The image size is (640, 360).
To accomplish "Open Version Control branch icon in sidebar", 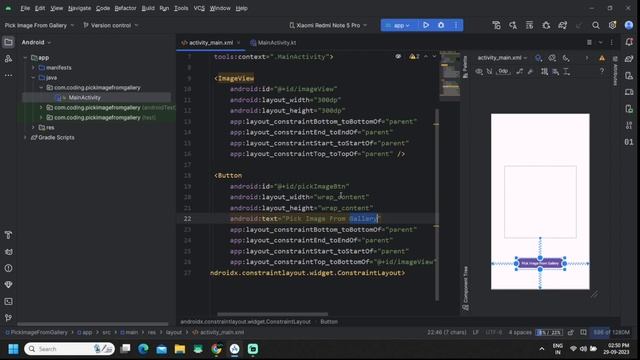I will 8,318.
